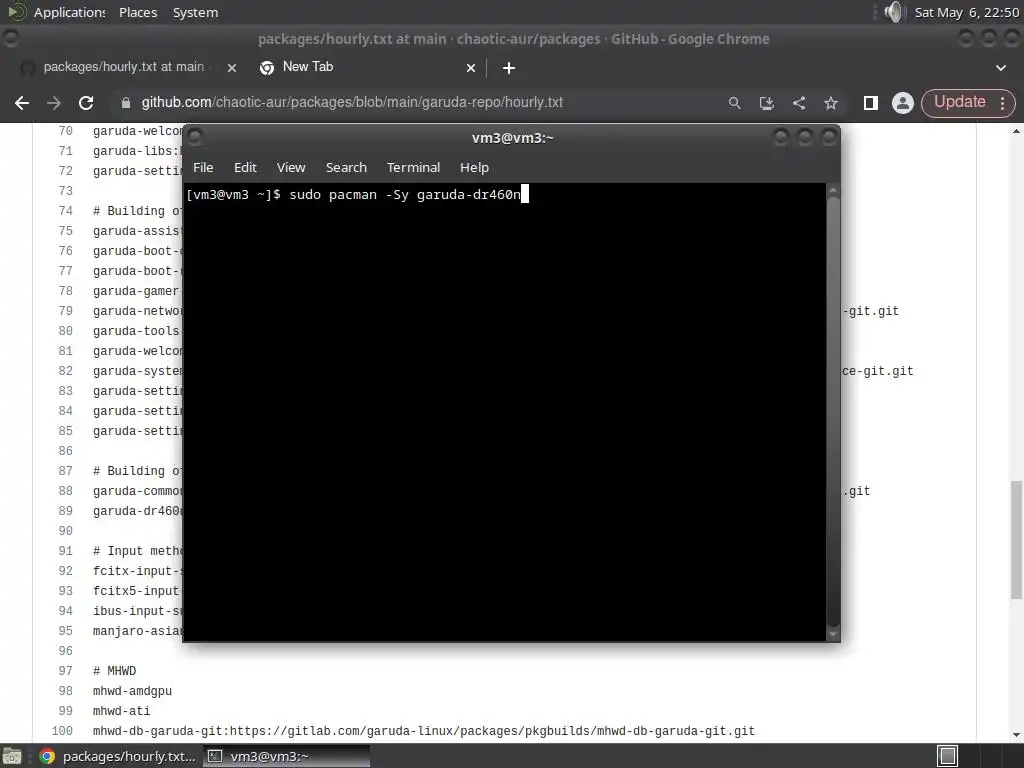The width and height of the screenshot is (1024, 768).
Task: Click Chrome's forward navigation arrow
Action: (x=54, y=103)
